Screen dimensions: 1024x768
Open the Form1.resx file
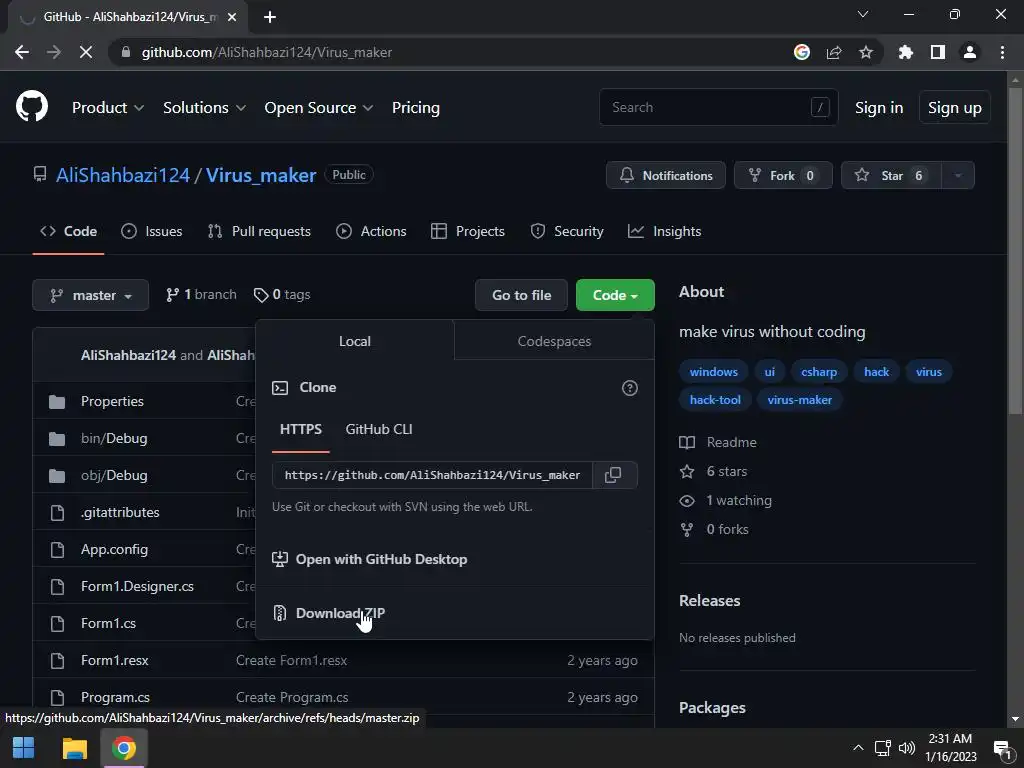115,660
